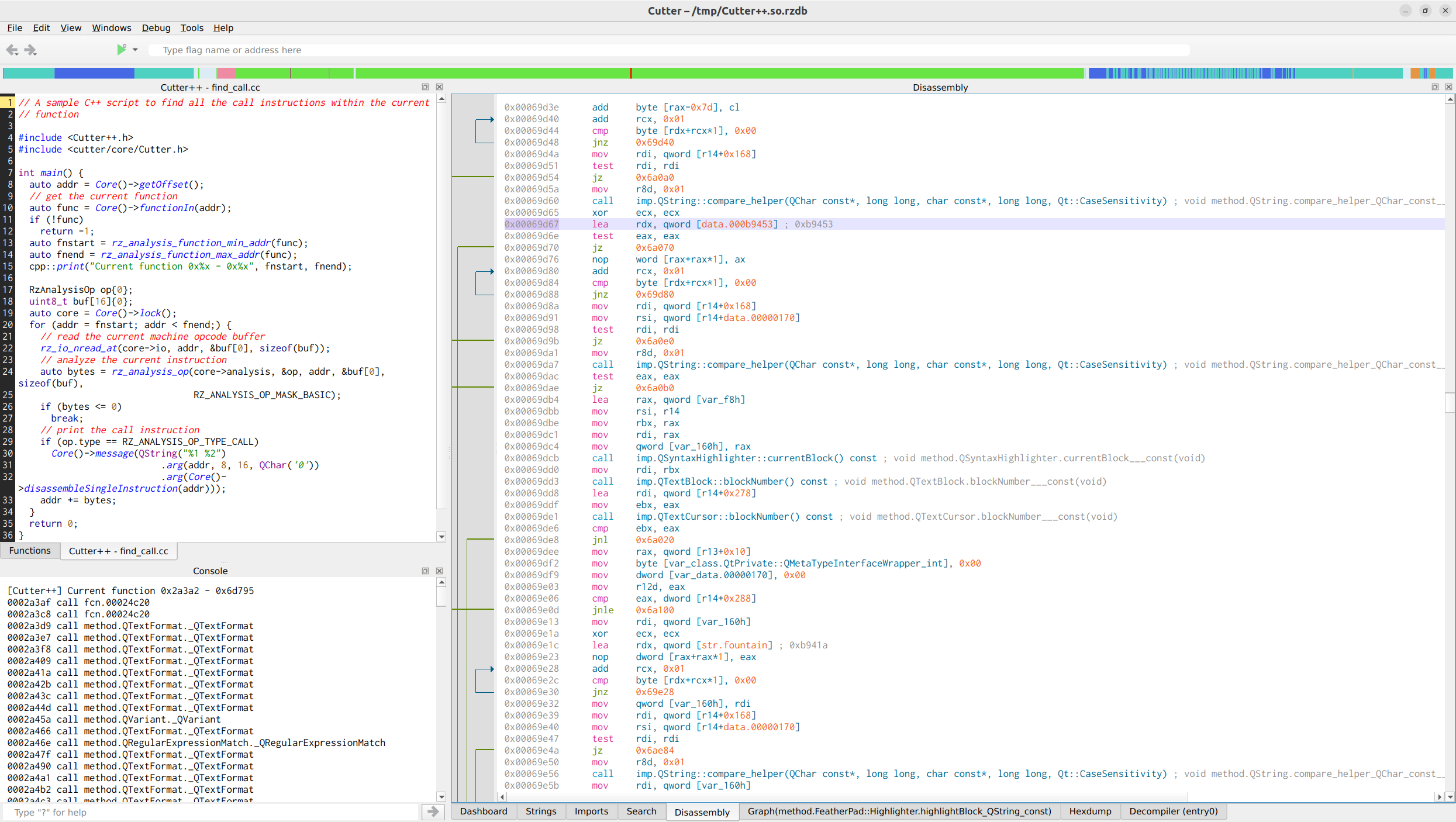The width and height of the screenshot is (1456, 822).
Task: Focus the flag name or address field
Action: (x=668, y=50)
